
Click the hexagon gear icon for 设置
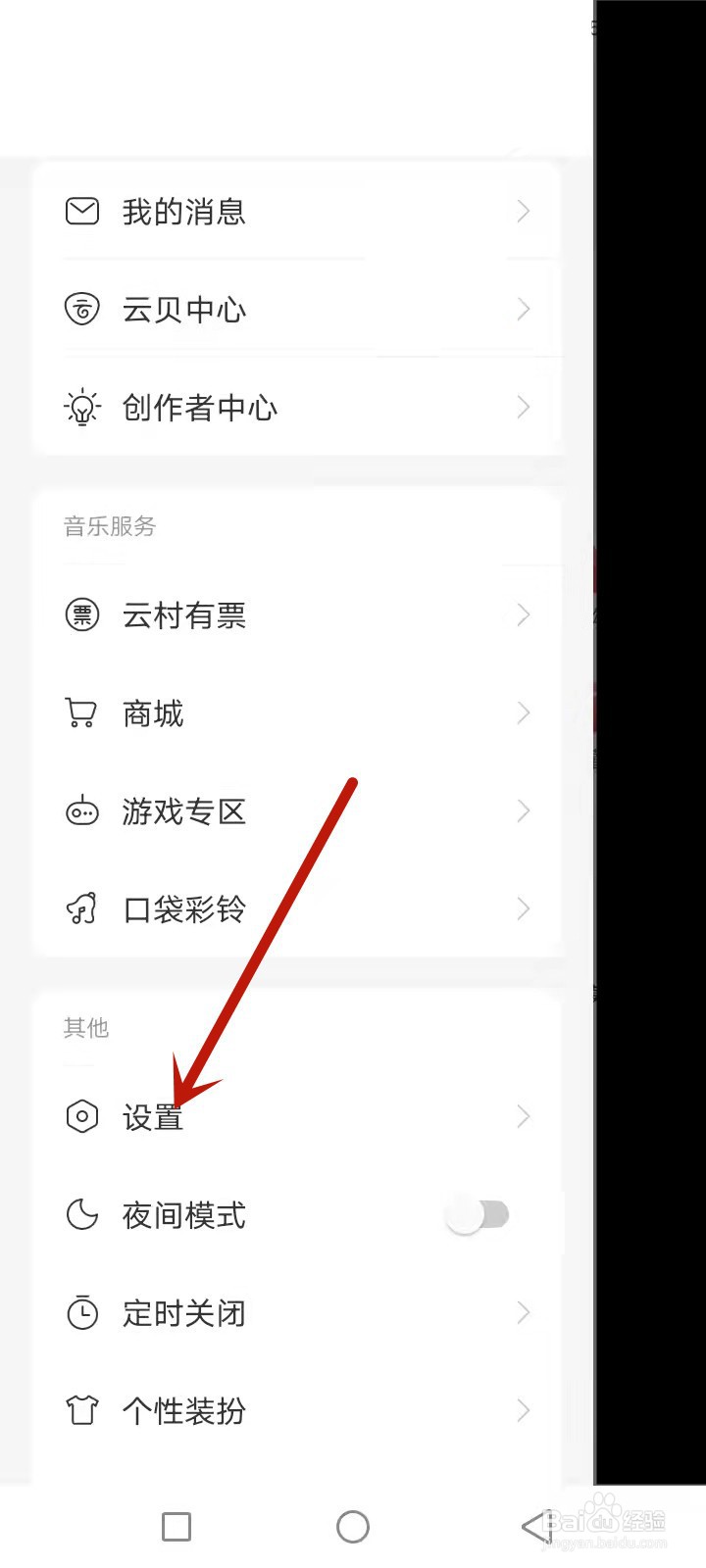(x=81, y=1116)
